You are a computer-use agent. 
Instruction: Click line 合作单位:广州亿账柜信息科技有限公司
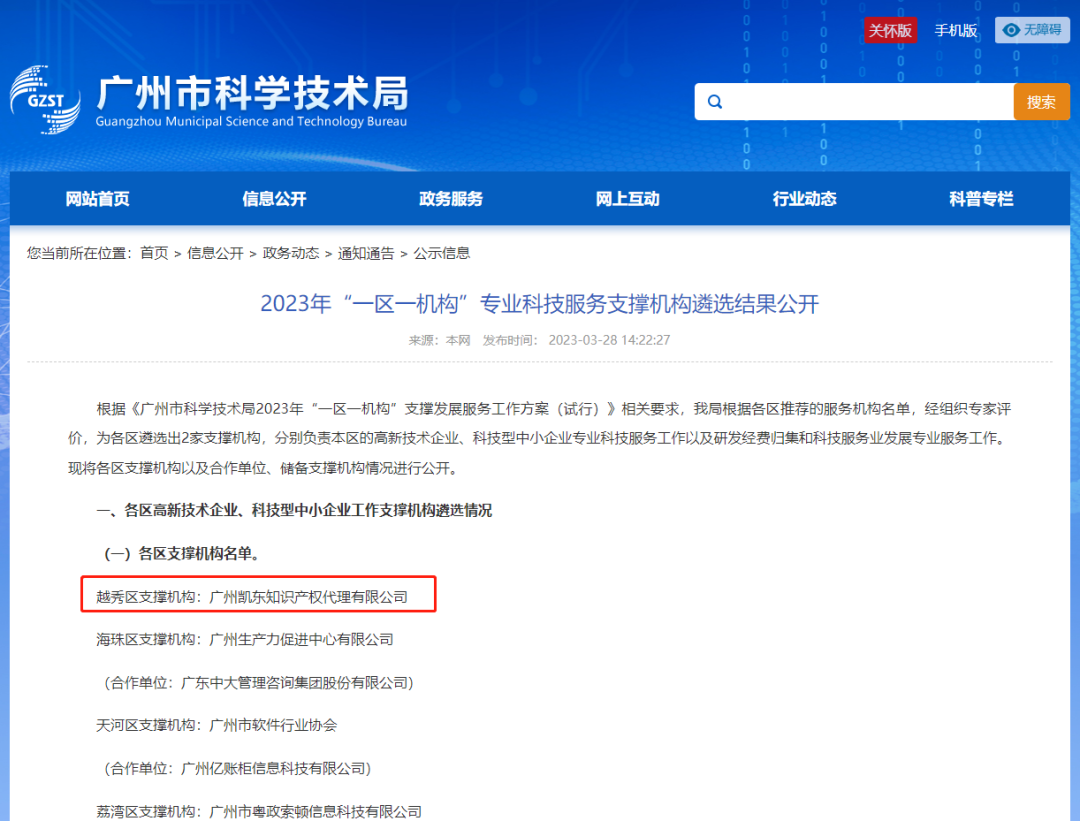pyautogui.click(x=237, y=769)
